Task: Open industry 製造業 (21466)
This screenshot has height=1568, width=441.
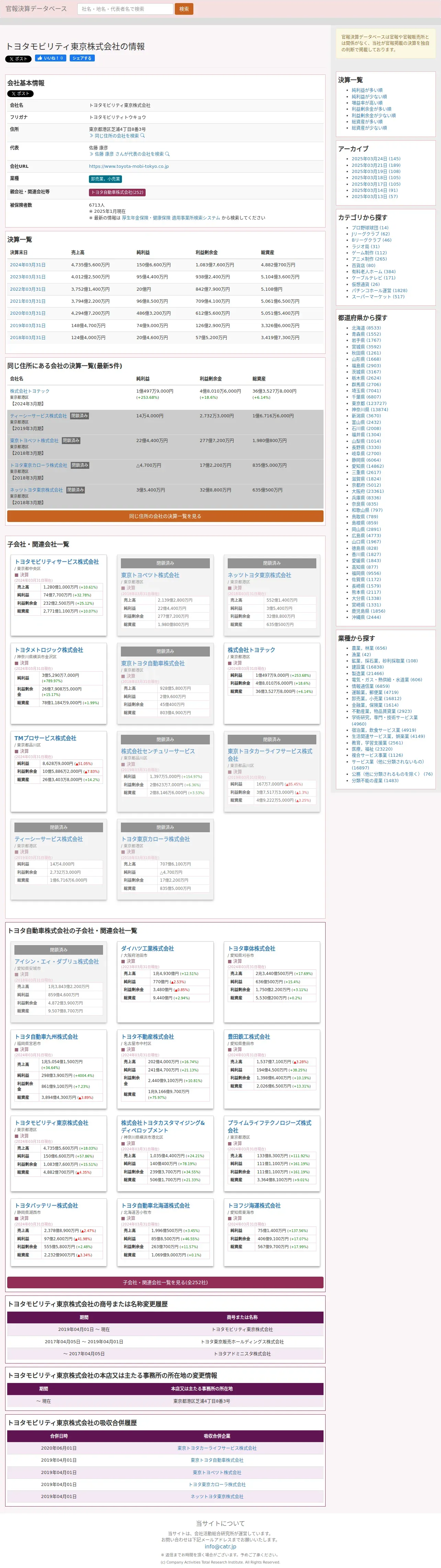Action: [x=368, y=674]
